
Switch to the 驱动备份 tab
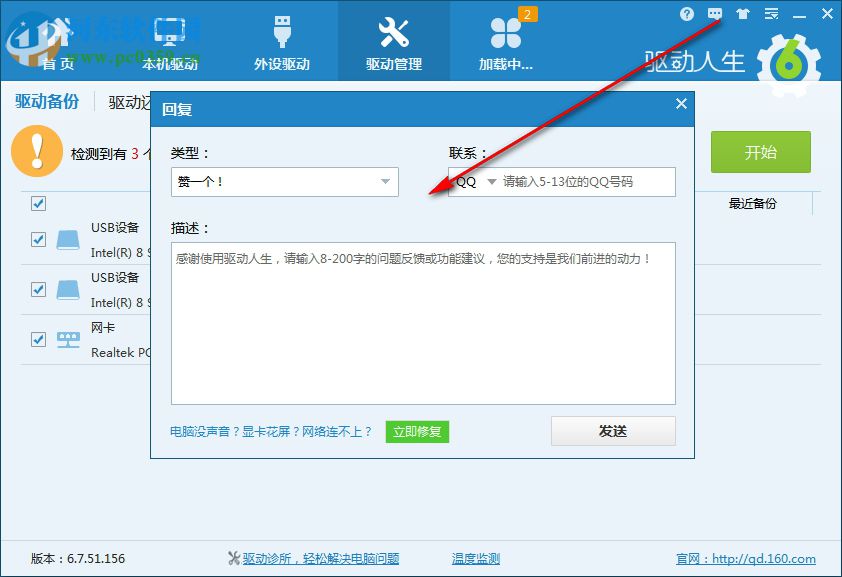pos(47,102)
